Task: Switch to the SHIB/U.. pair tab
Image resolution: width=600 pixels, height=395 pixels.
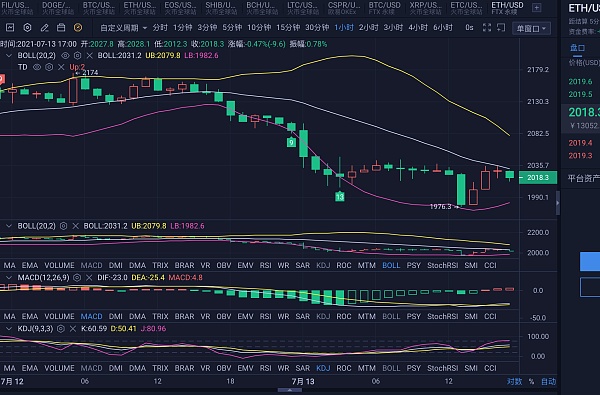Action: point(220,8)
